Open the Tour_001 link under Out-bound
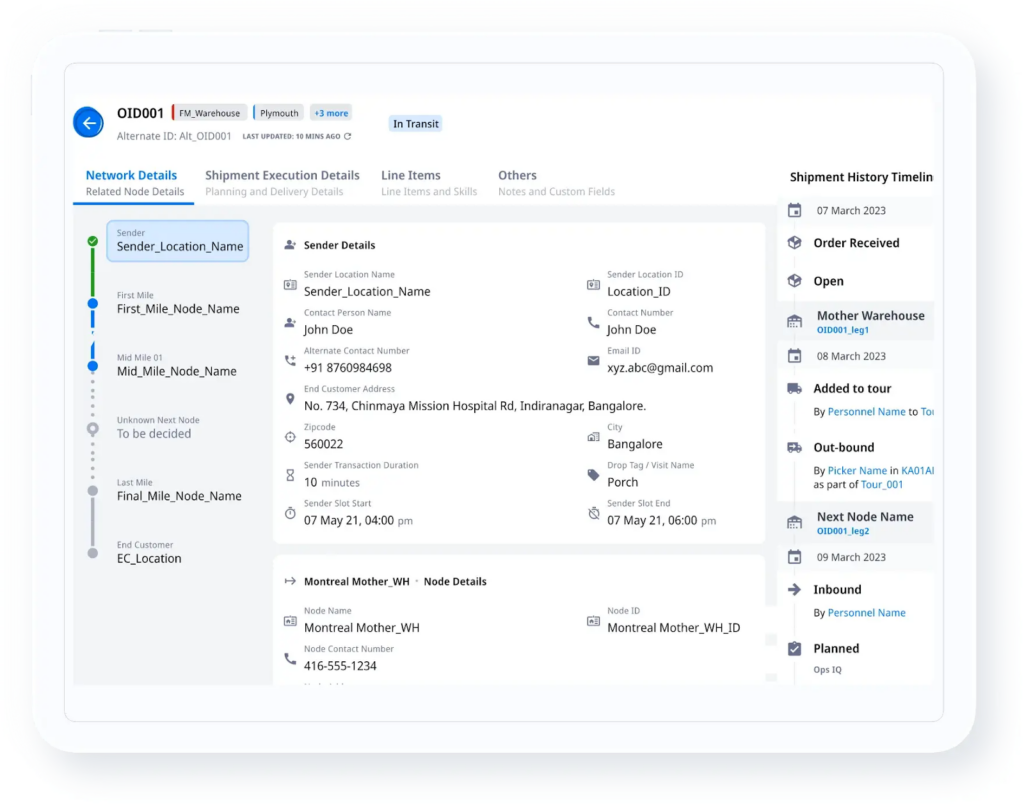This screenshot has height=804, width=1024. 882,485
